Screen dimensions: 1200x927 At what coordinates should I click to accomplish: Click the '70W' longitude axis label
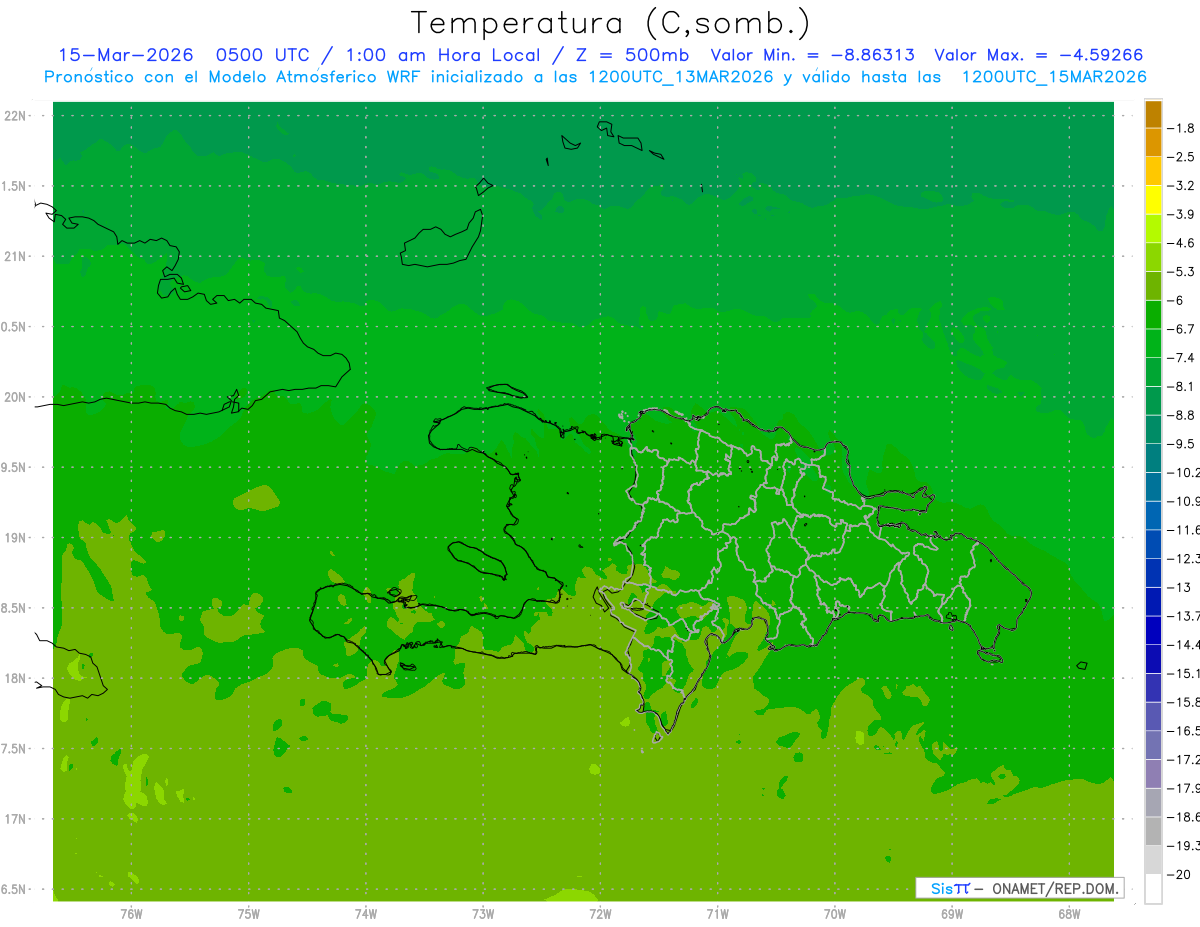835,914
